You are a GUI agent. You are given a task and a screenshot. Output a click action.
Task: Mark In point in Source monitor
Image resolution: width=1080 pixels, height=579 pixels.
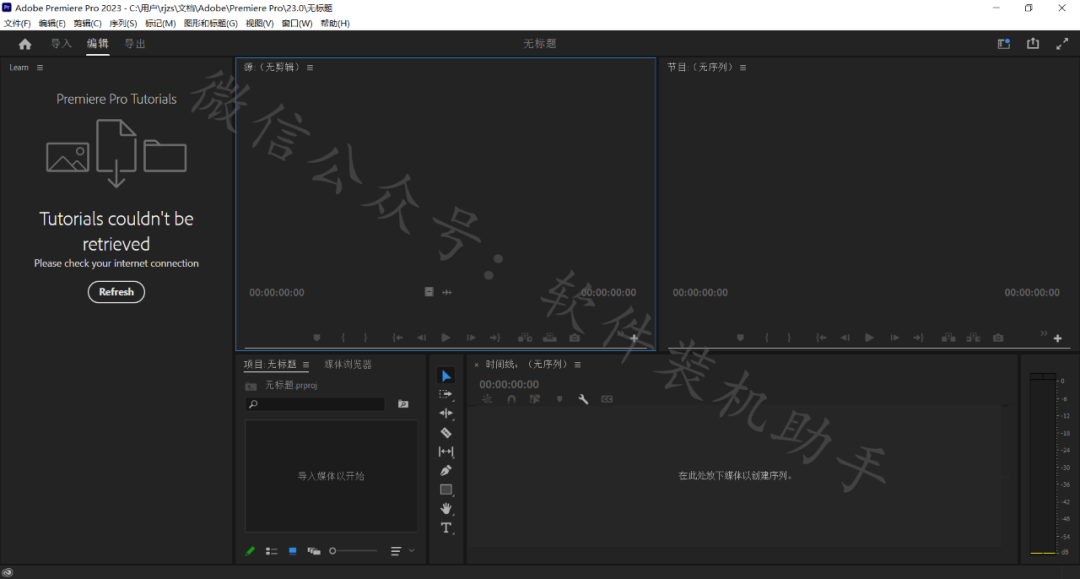pyautogui.click(x=343, y=338)
